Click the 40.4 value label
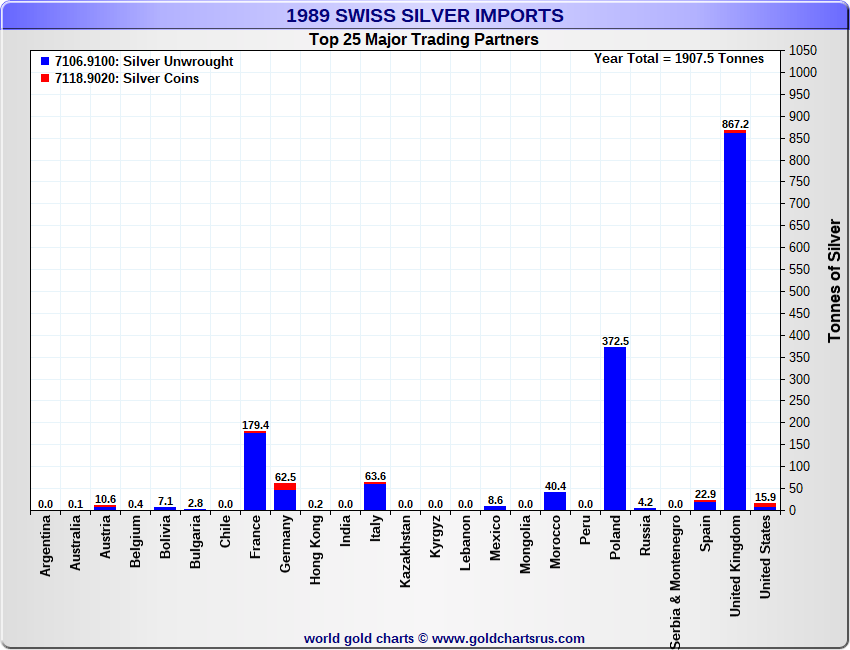 (x=555, y=486)
